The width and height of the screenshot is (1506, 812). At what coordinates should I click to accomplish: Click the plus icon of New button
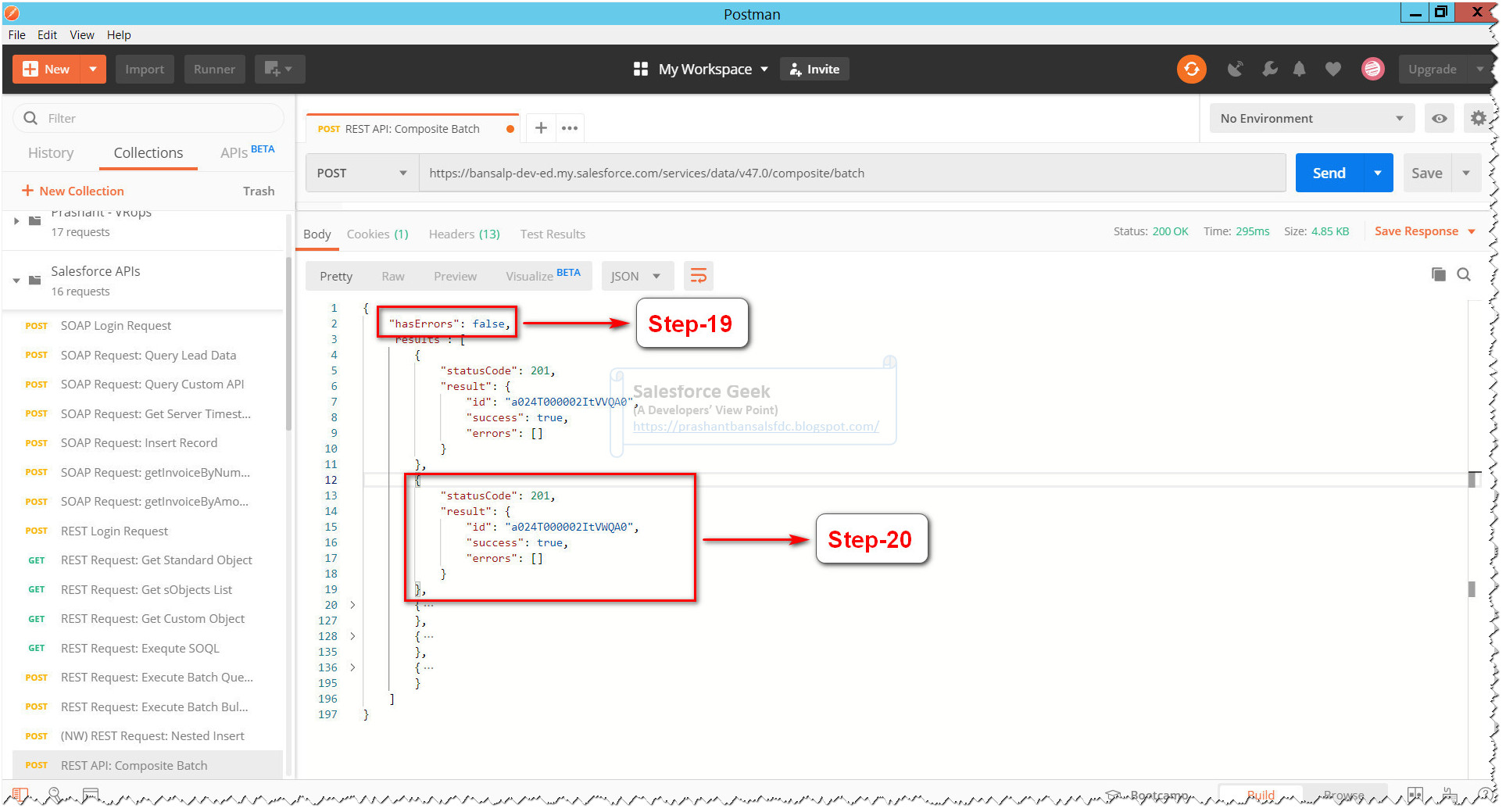coord(30,69)
